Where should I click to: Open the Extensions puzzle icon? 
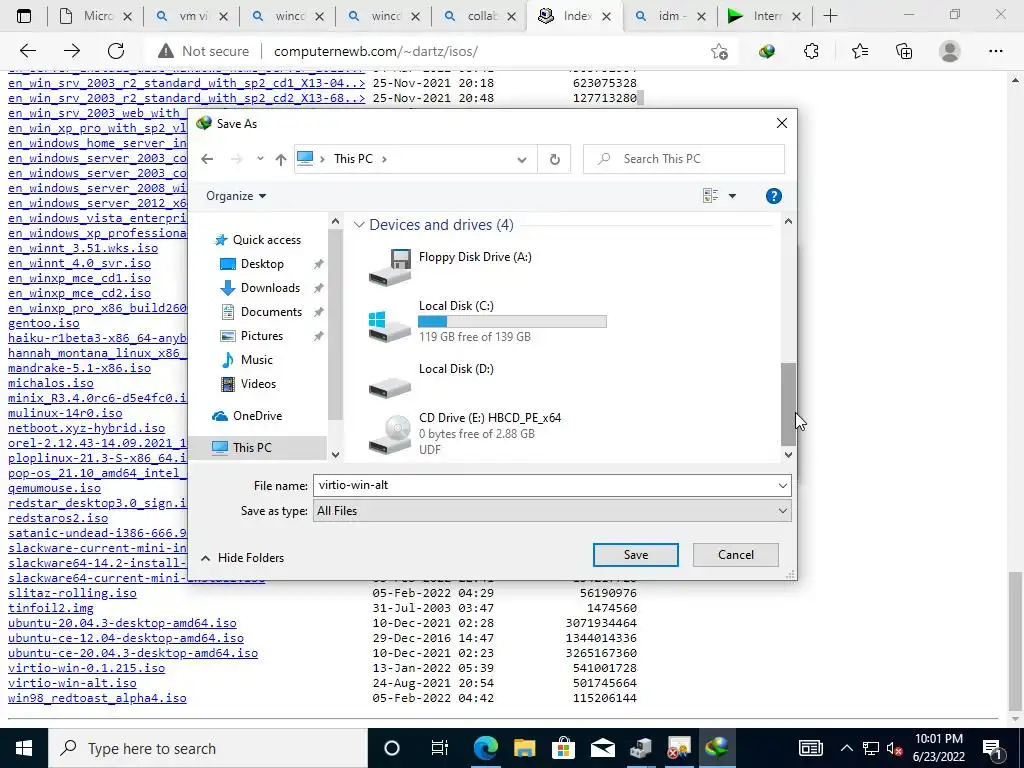point(811,51)
